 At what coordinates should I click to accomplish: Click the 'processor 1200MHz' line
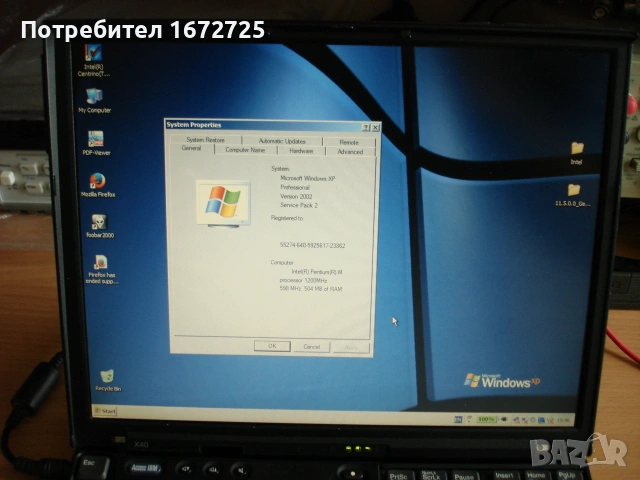coord(303,280)
